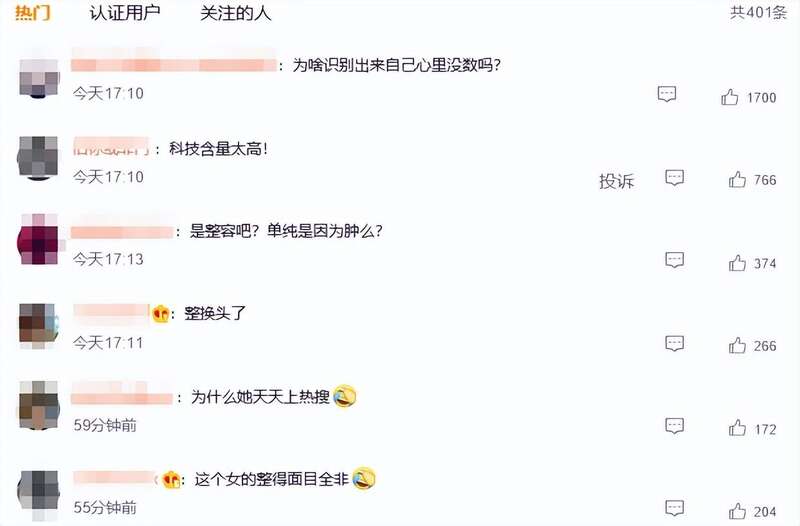800x526 pixels.
Task: Reply to 是整容吧 comment
Action: pos(674,260)
